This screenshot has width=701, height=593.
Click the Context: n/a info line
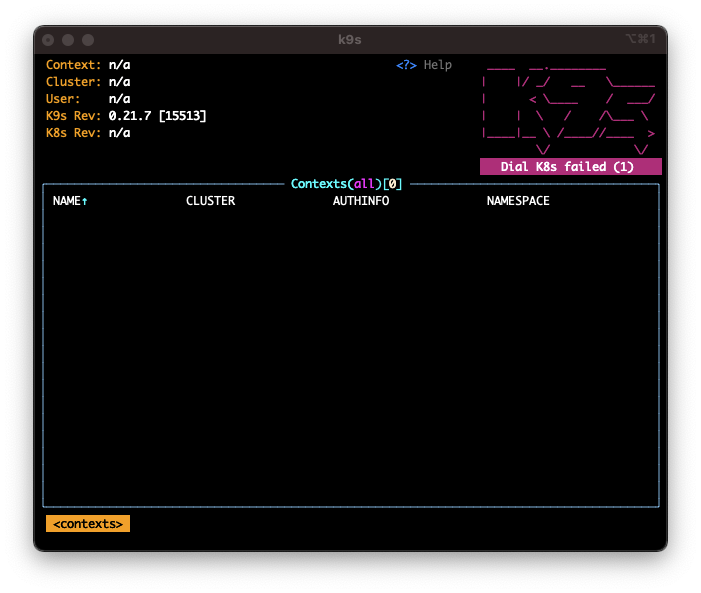(88, 65)
